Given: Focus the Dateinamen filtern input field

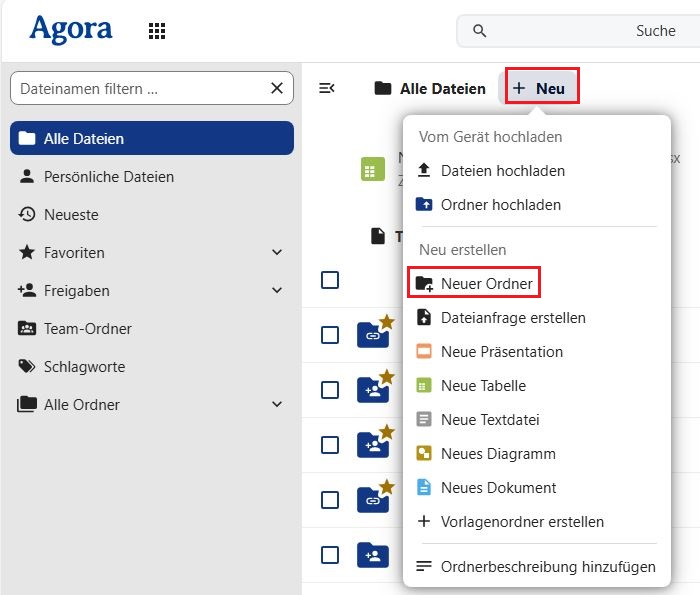Looking at the screenshot, I should (138, 89).
